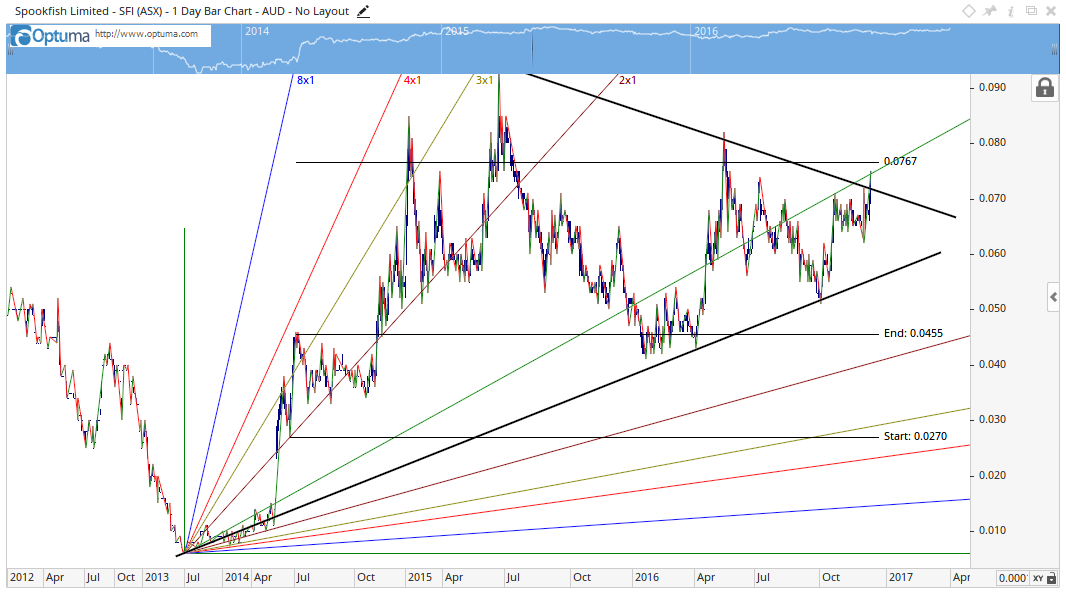
Task: Click the Optuma logo
Action: coord(51,36)
